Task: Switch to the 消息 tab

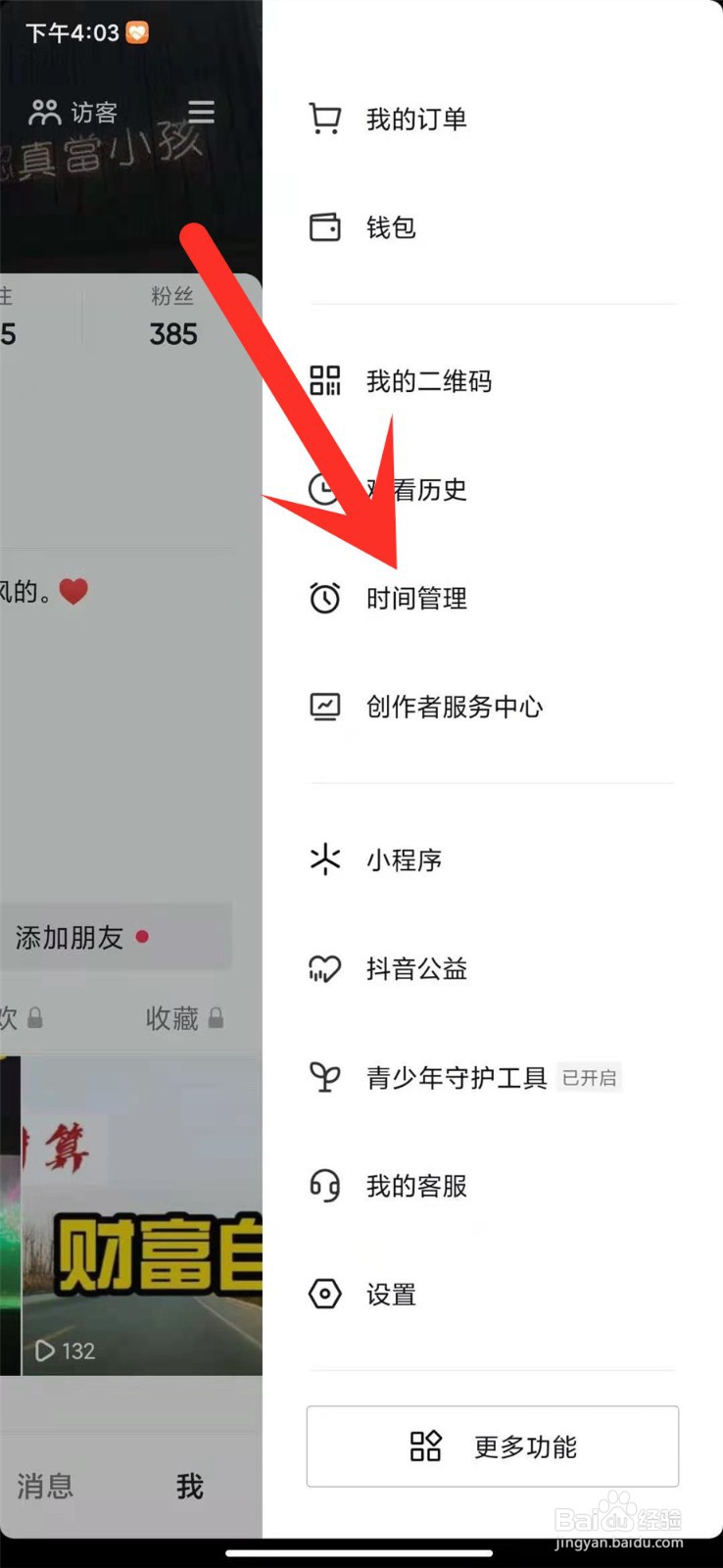Action: tap(45, 1486)
